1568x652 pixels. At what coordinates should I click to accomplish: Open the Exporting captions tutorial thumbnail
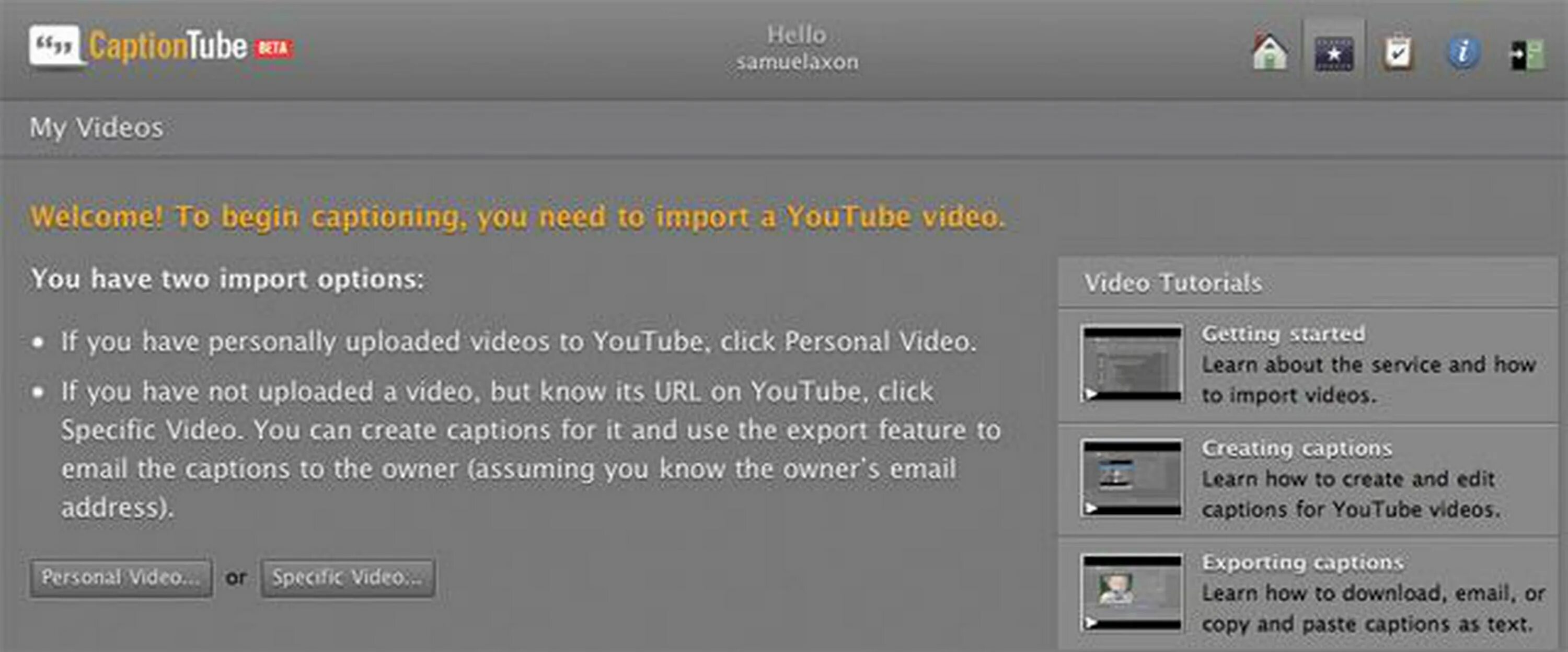pos(1132,593)
